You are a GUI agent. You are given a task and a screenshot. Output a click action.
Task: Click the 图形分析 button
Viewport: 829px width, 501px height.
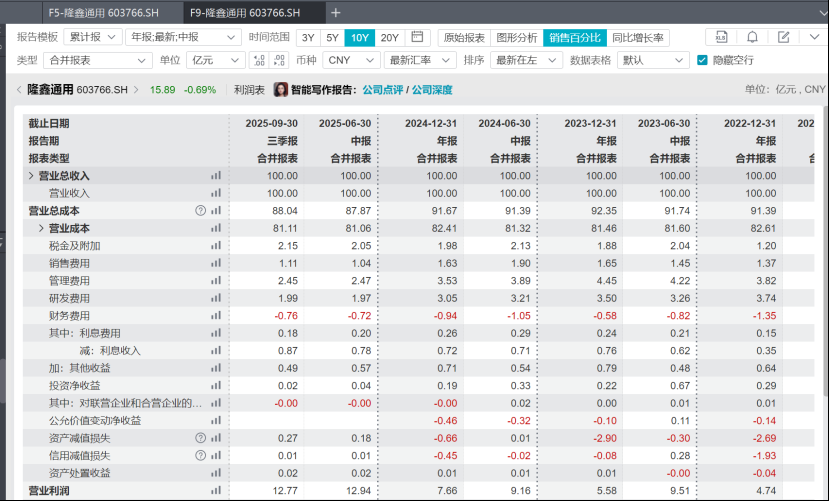click(x=516, y=38)
